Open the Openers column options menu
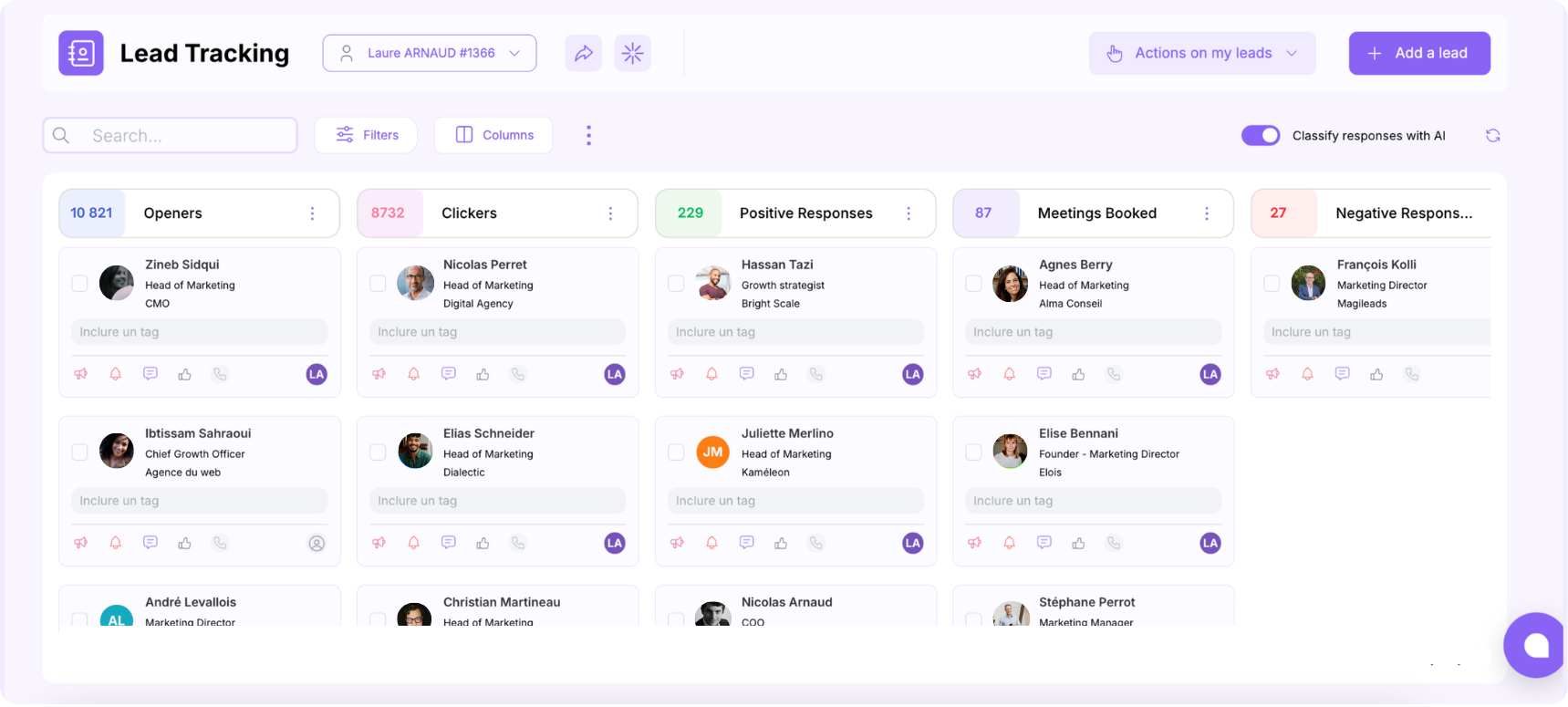The height and width of the screenshot is (707, 1568). (312, 213)
